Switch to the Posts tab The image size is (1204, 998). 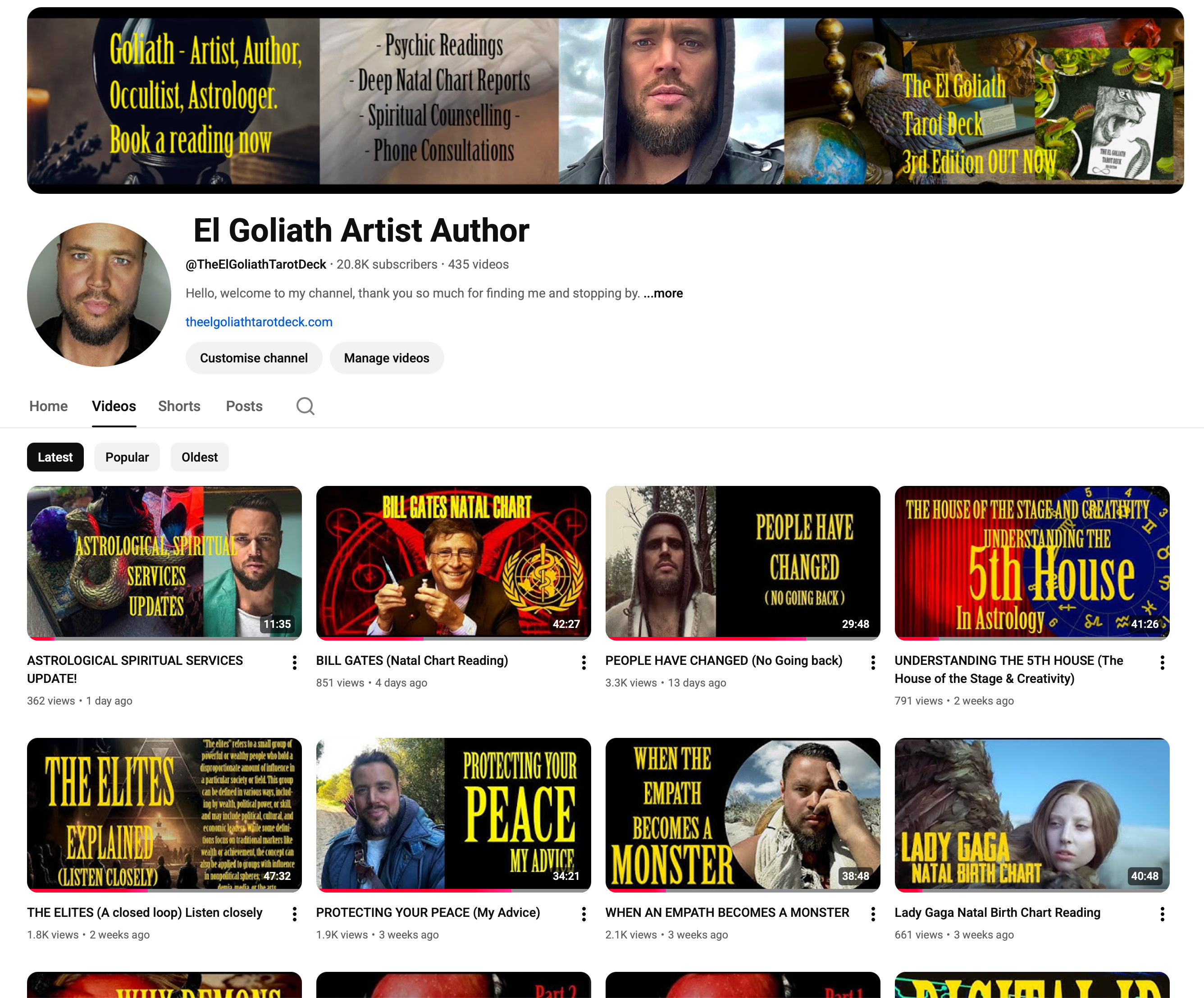point(244,406)
